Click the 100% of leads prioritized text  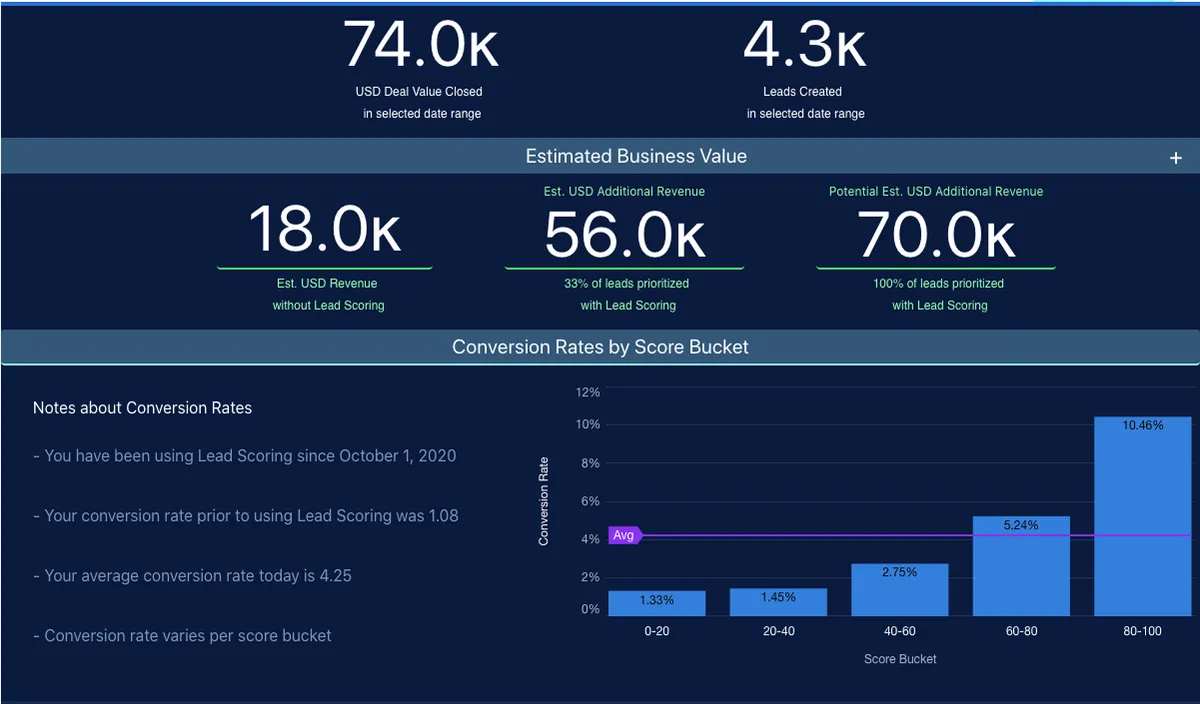938,283
